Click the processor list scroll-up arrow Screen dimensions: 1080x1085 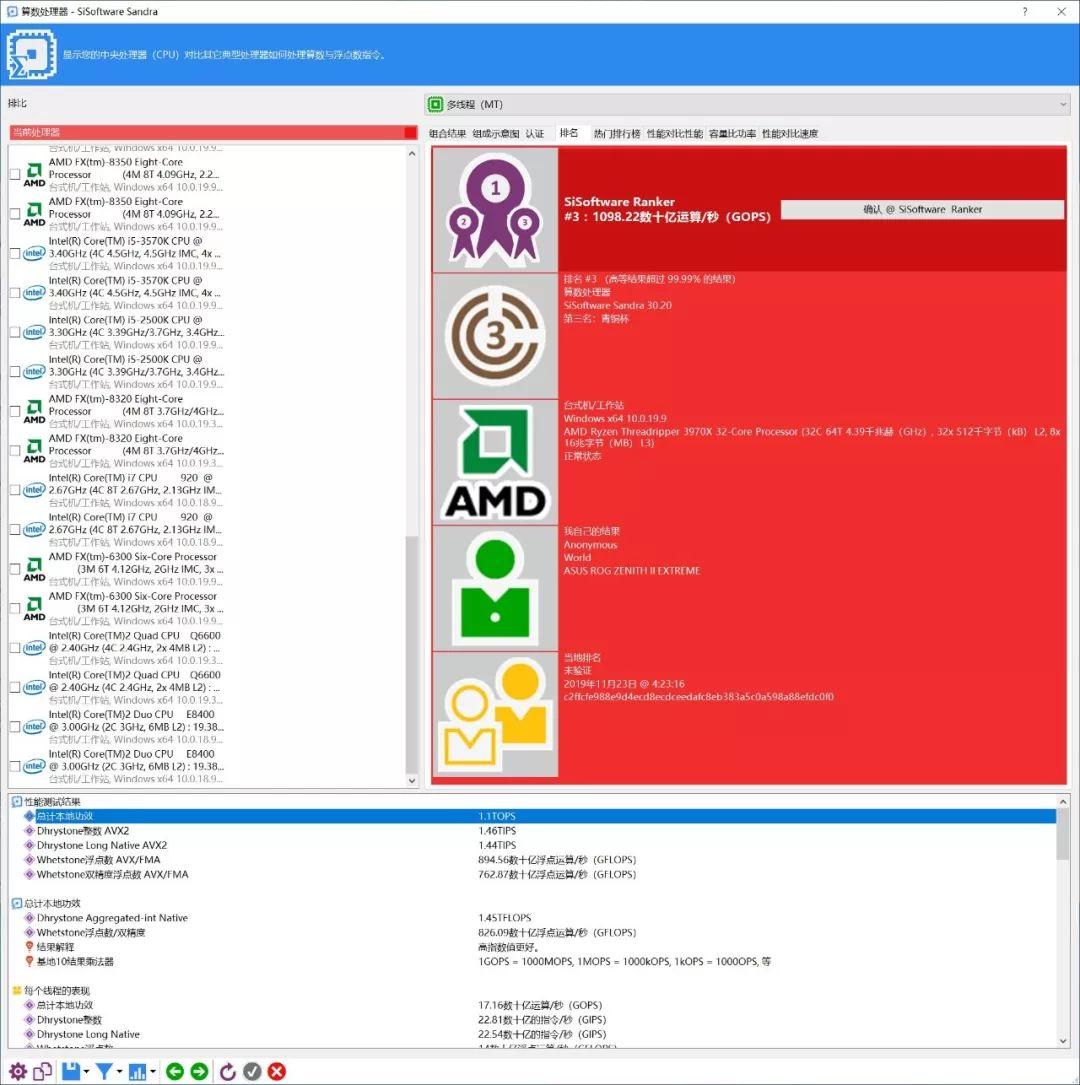pyautogui.click(x=412, y=153)
